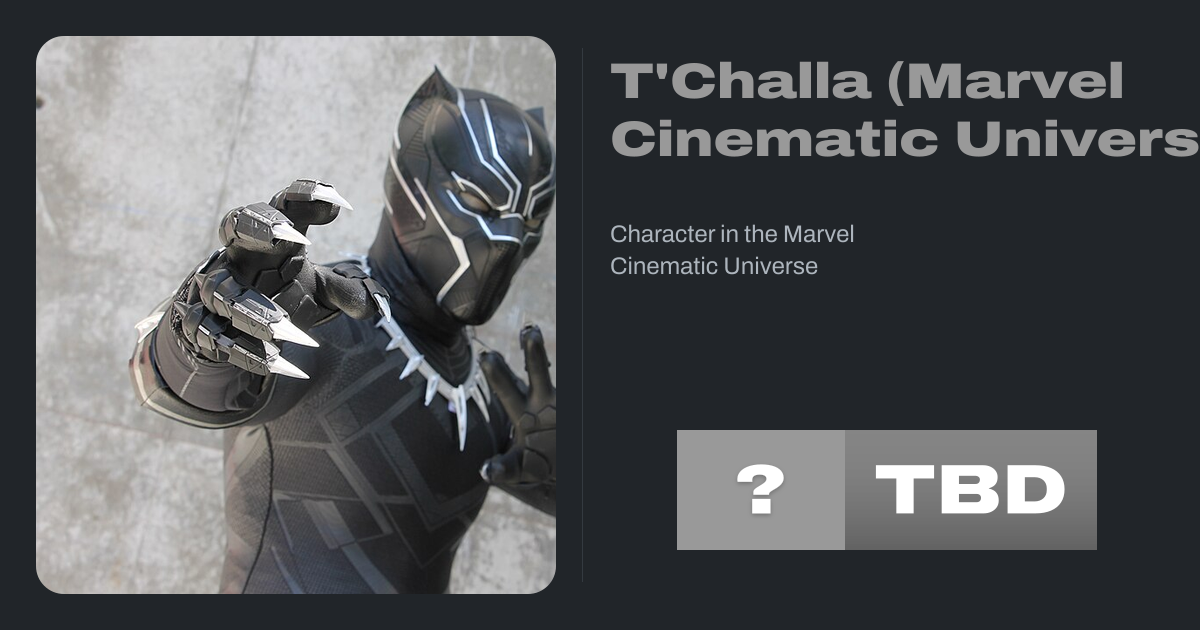This screenshot has height=630, width=1200.
Task: Click the open raised hand in the photo
Action: (525, 420)
